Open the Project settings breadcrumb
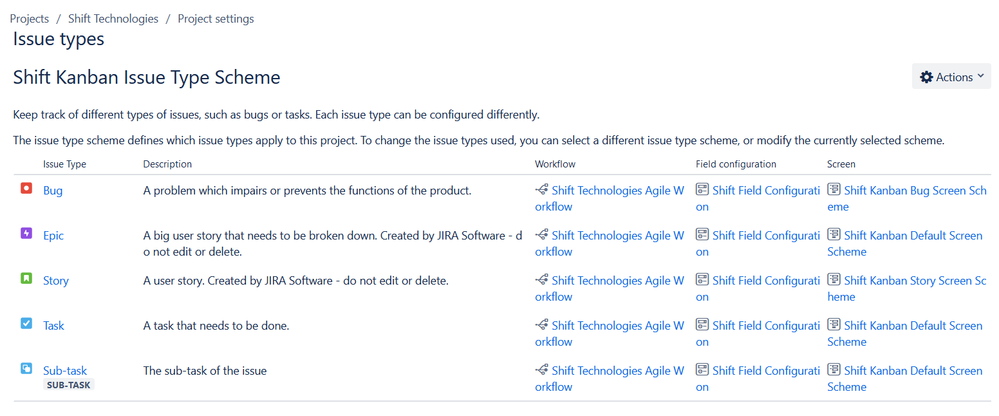Screen dimensions: 999x416 click(x=216, y=18)
